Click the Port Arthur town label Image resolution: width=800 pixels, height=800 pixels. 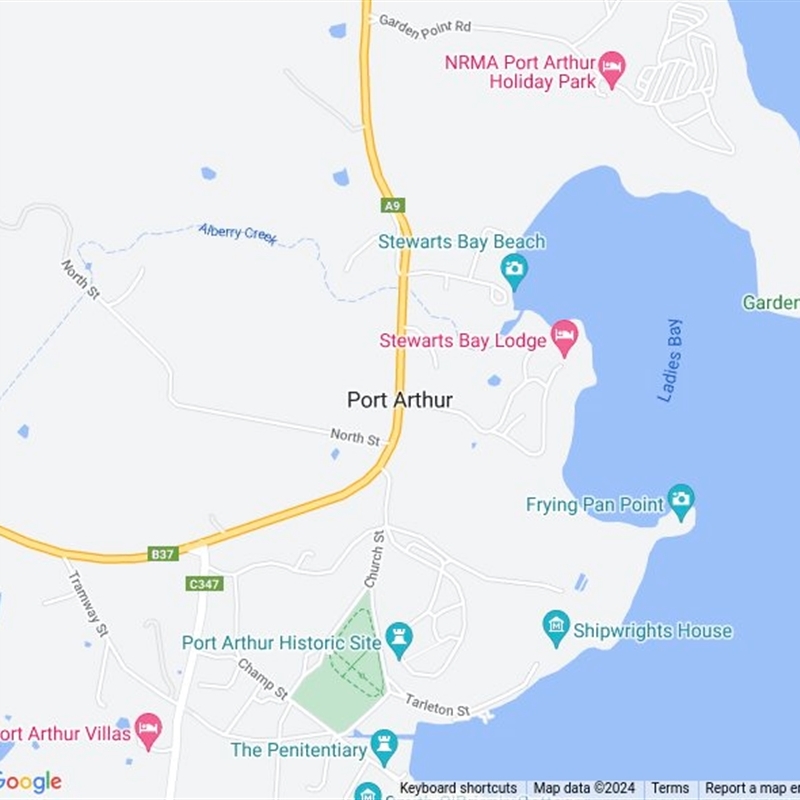tap(399, 400)
